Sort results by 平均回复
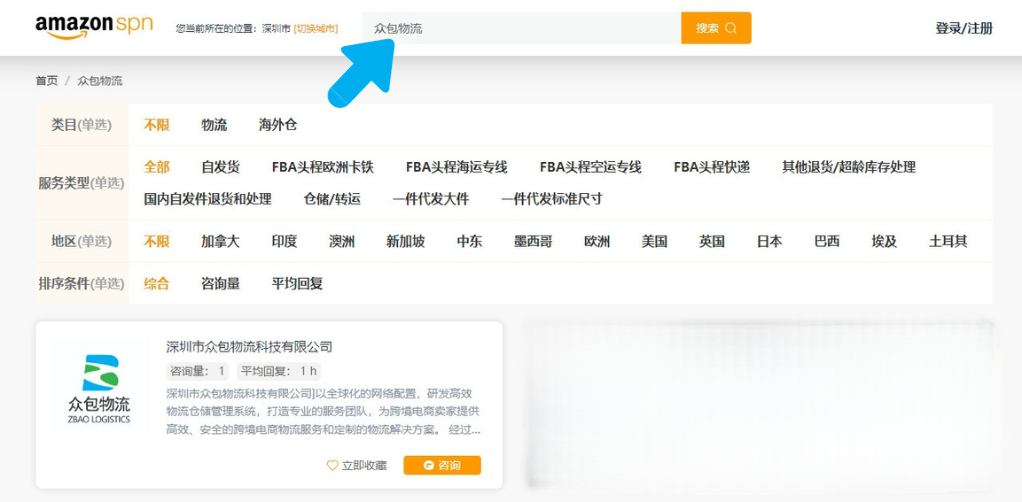This screenshot has height=502, width=1022. pos(297,284)
